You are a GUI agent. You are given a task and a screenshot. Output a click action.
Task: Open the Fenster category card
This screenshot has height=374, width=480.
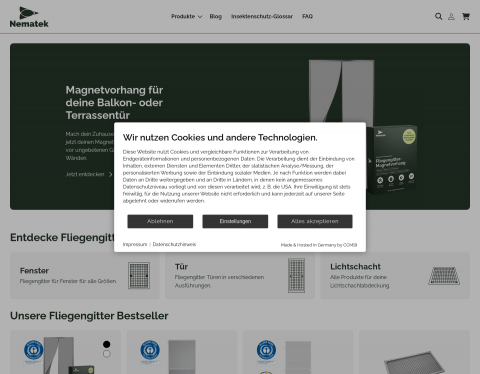coord(85,276)
